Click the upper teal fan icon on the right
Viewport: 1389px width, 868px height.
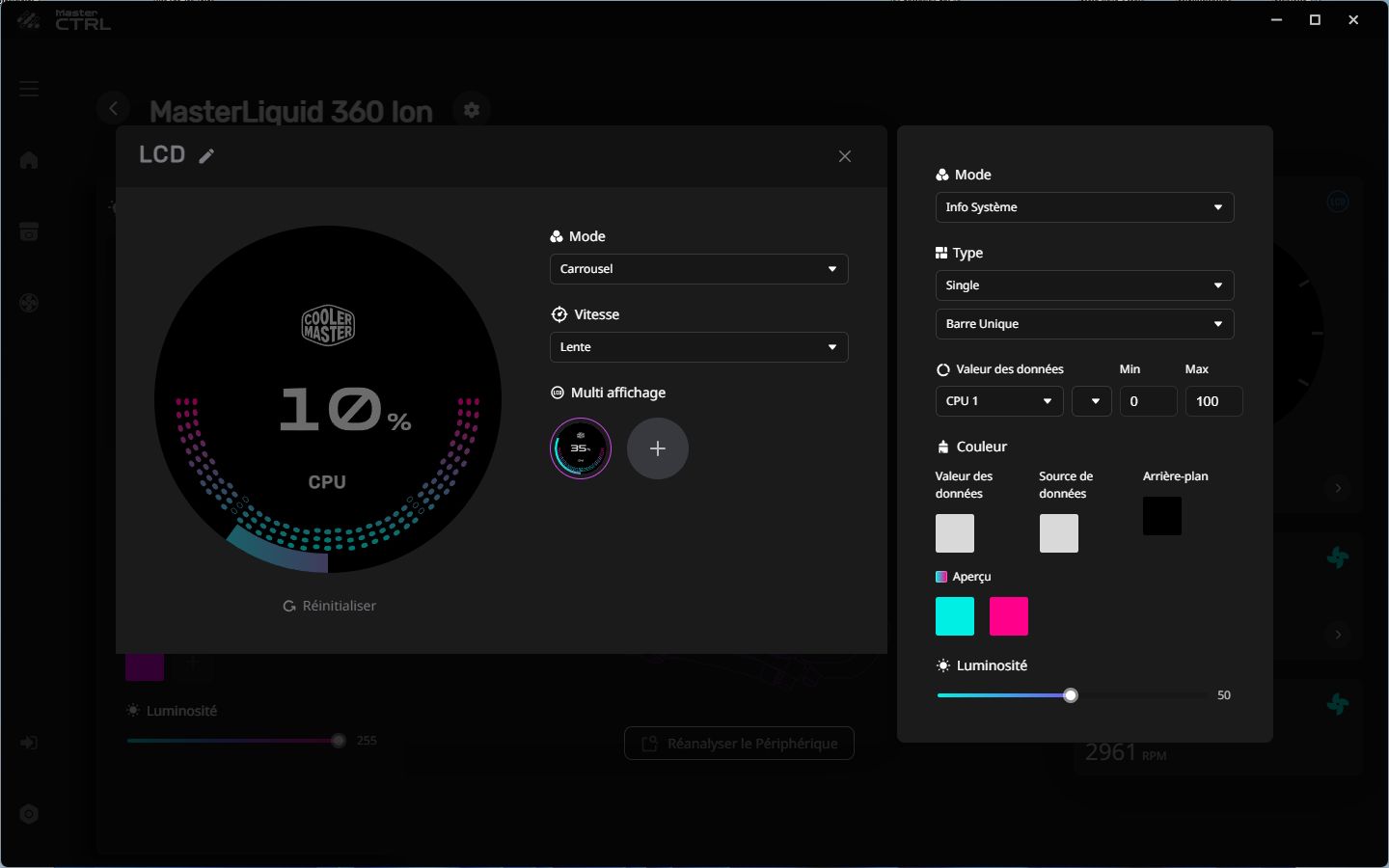coord(1338,557)
